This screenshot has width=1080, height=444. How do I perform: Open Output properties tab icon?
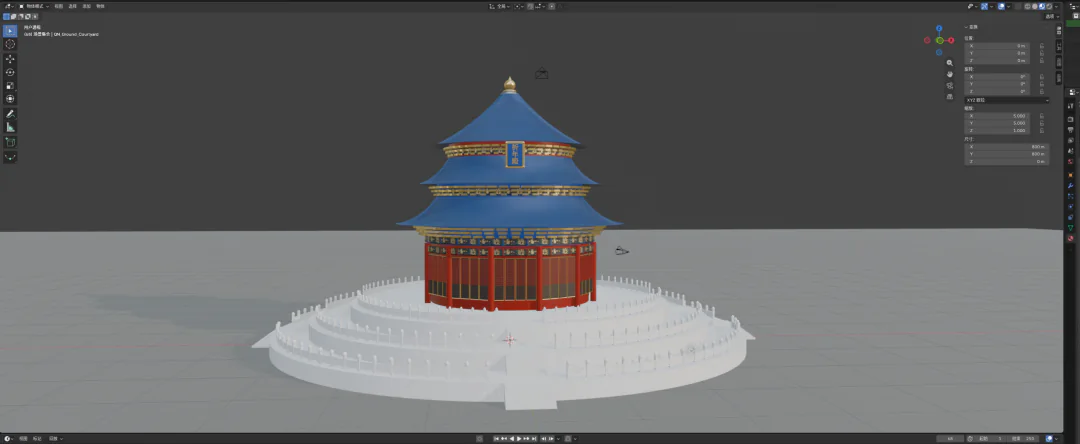click(x=1070, y=130)
